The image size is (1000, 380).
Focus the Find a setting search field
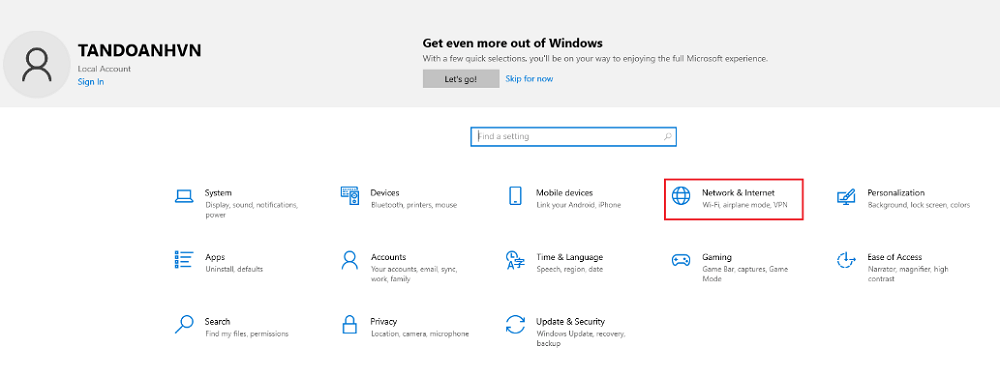pos(573,136)
